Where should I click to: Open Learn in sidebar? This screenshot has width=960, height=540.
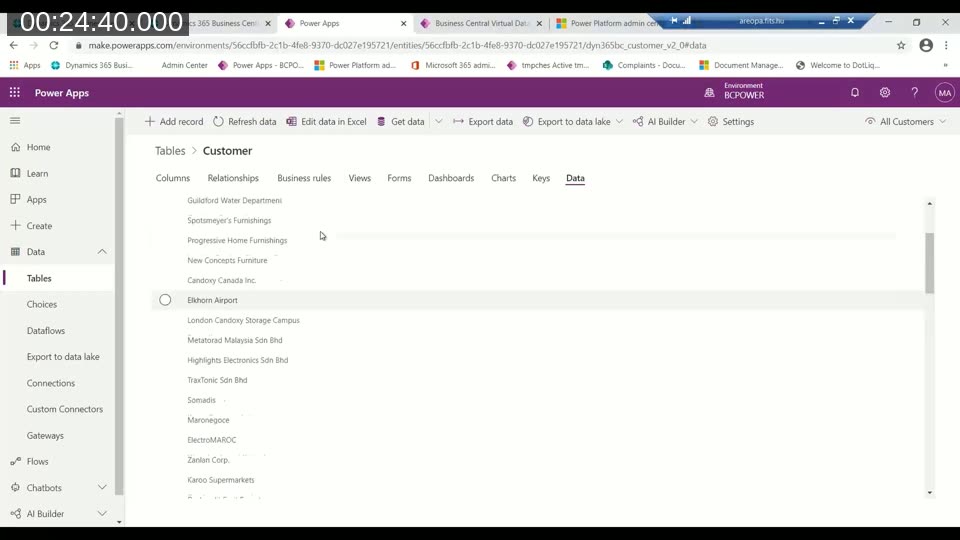(x=37, y=173)
